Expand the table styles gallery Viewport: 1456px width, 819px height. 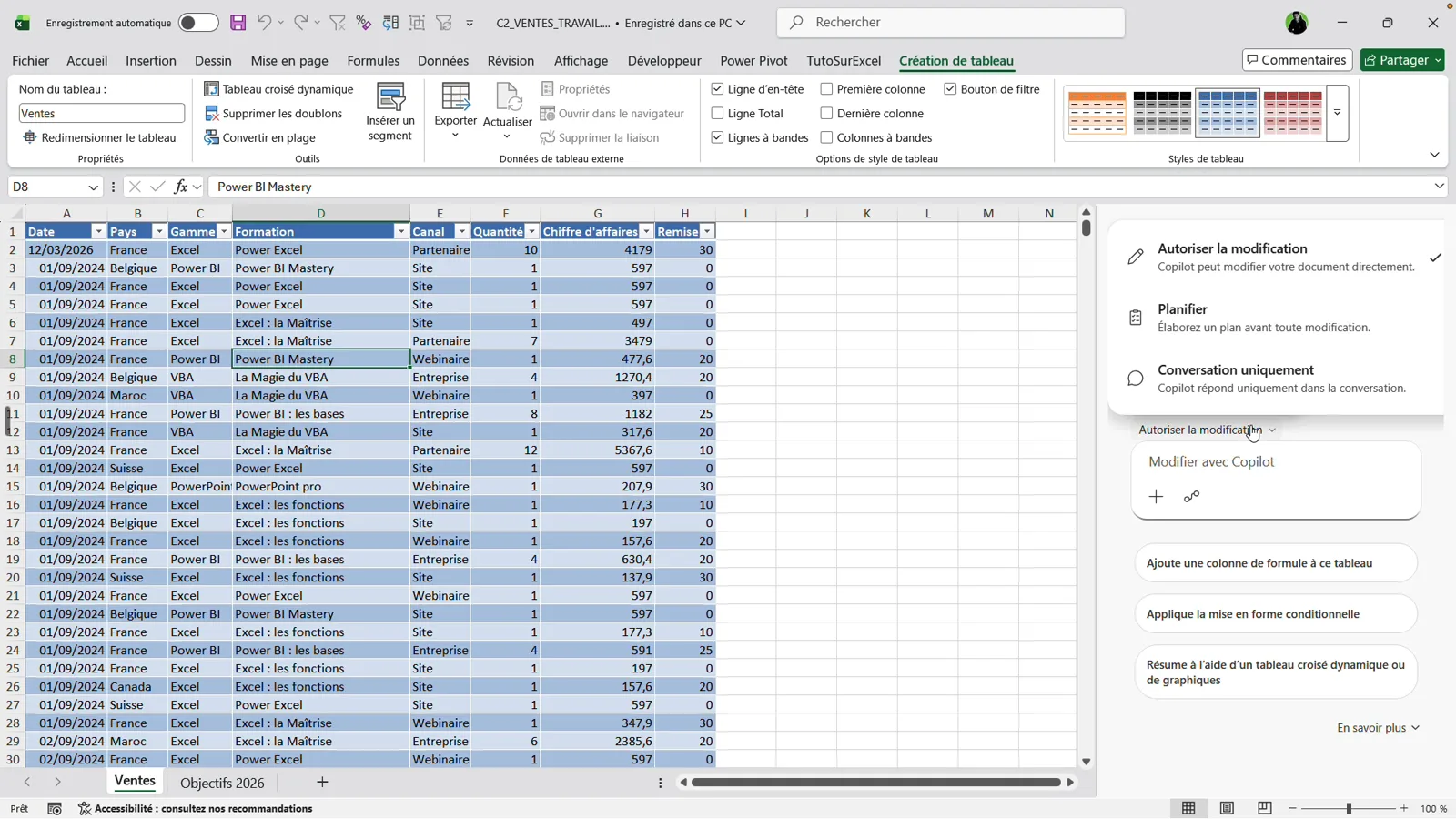pos(1337,113)
